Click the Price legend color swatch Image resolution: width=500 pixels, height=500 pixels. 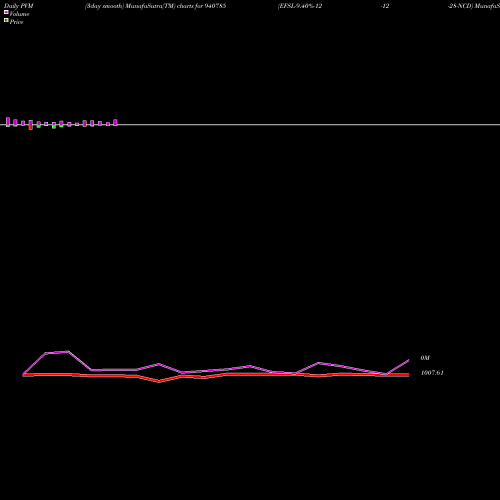point(6,20)
